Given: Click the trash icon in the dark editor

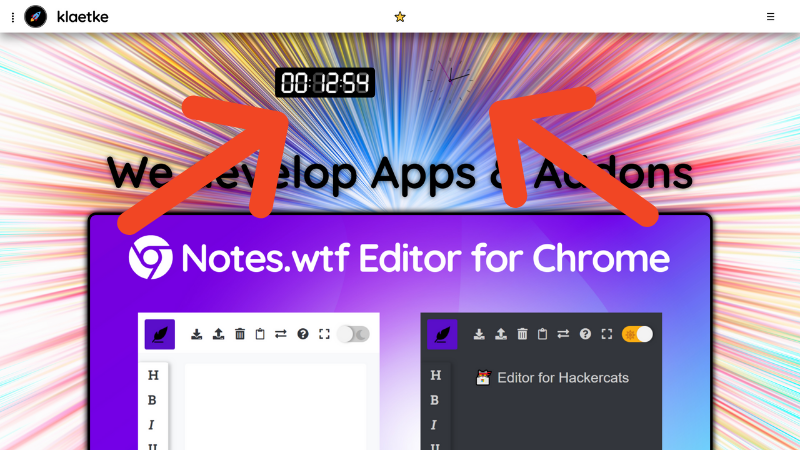Looking at the screenshot, I should (x=522, y=334).
